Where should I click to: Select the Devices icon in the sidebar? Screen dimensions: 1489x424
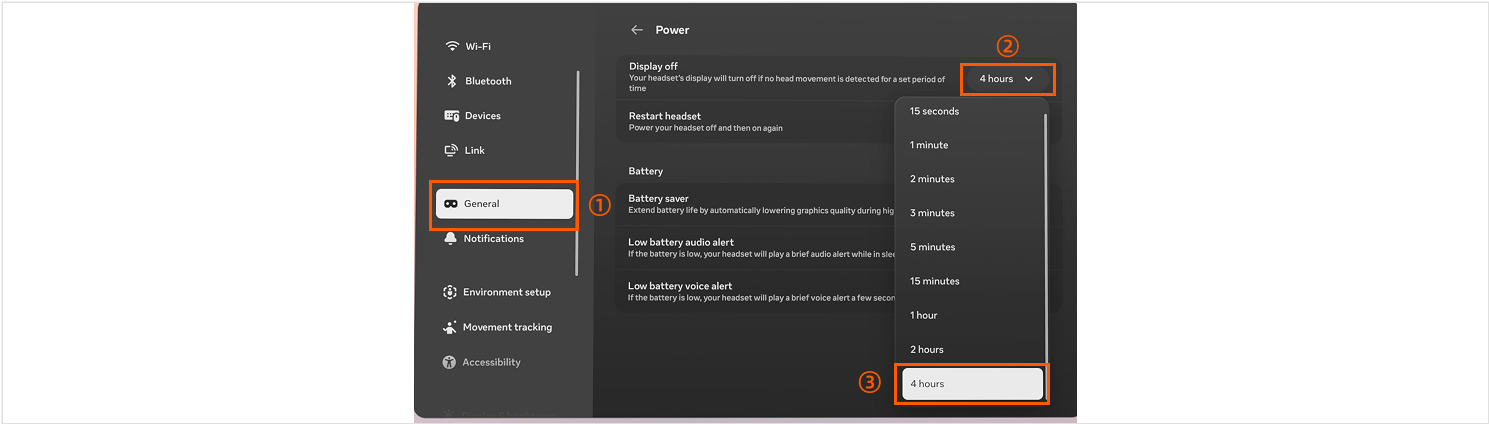click(x=452, y=116)
